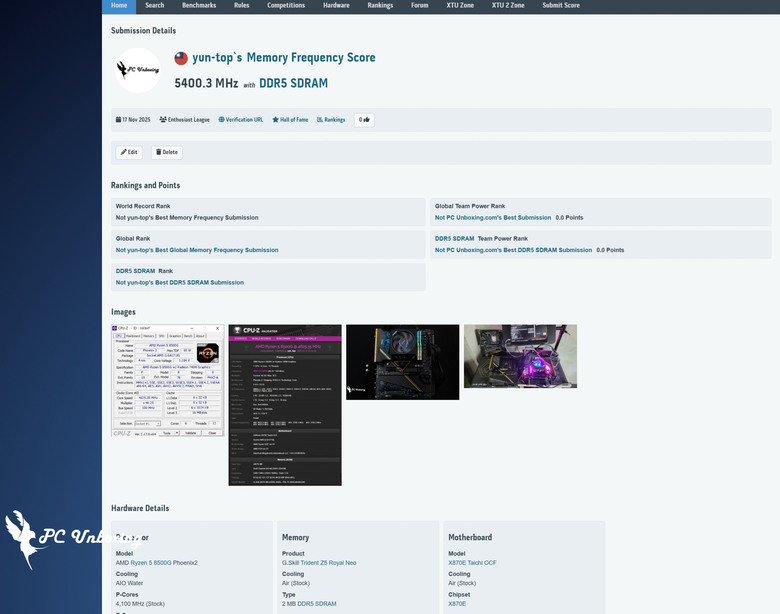The height and width of the screenshot is (614, 780).
Task: Open XTU Zone in navigation
Action: click(460, 5)
